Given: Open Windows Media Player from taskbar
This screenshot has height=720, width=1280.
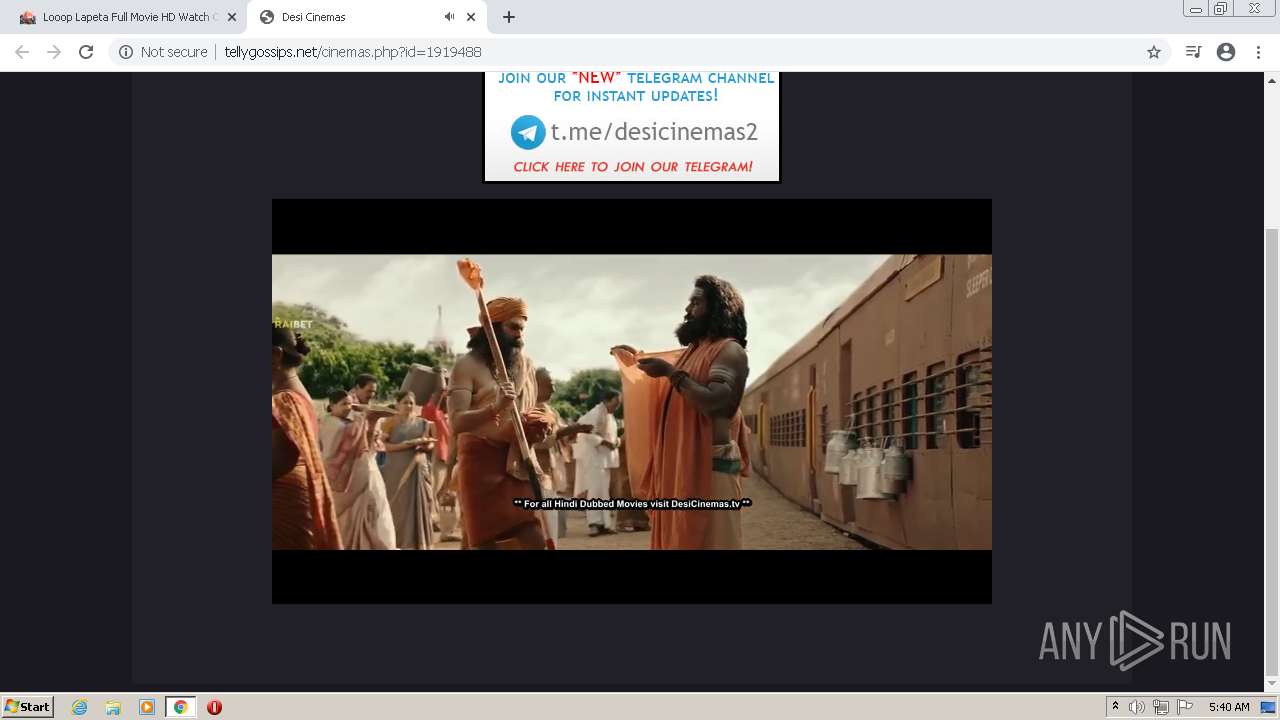Looking at the screenshot, I should click(x=147, y=707).
